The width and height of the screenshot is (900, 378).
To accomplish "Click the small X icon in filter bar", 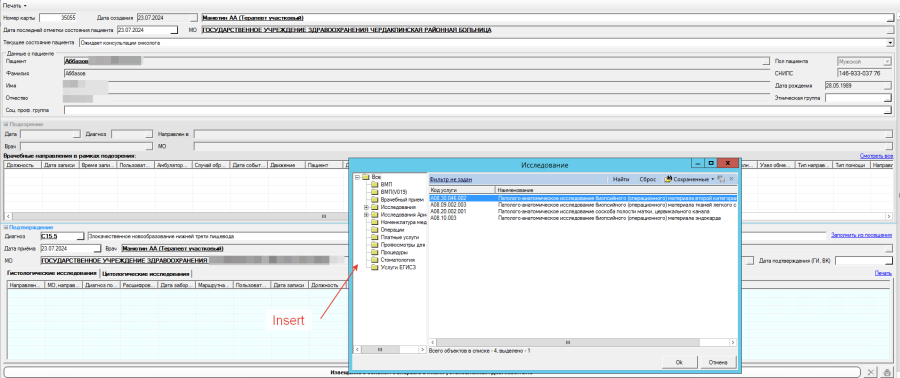I will [x=731, y=179].
